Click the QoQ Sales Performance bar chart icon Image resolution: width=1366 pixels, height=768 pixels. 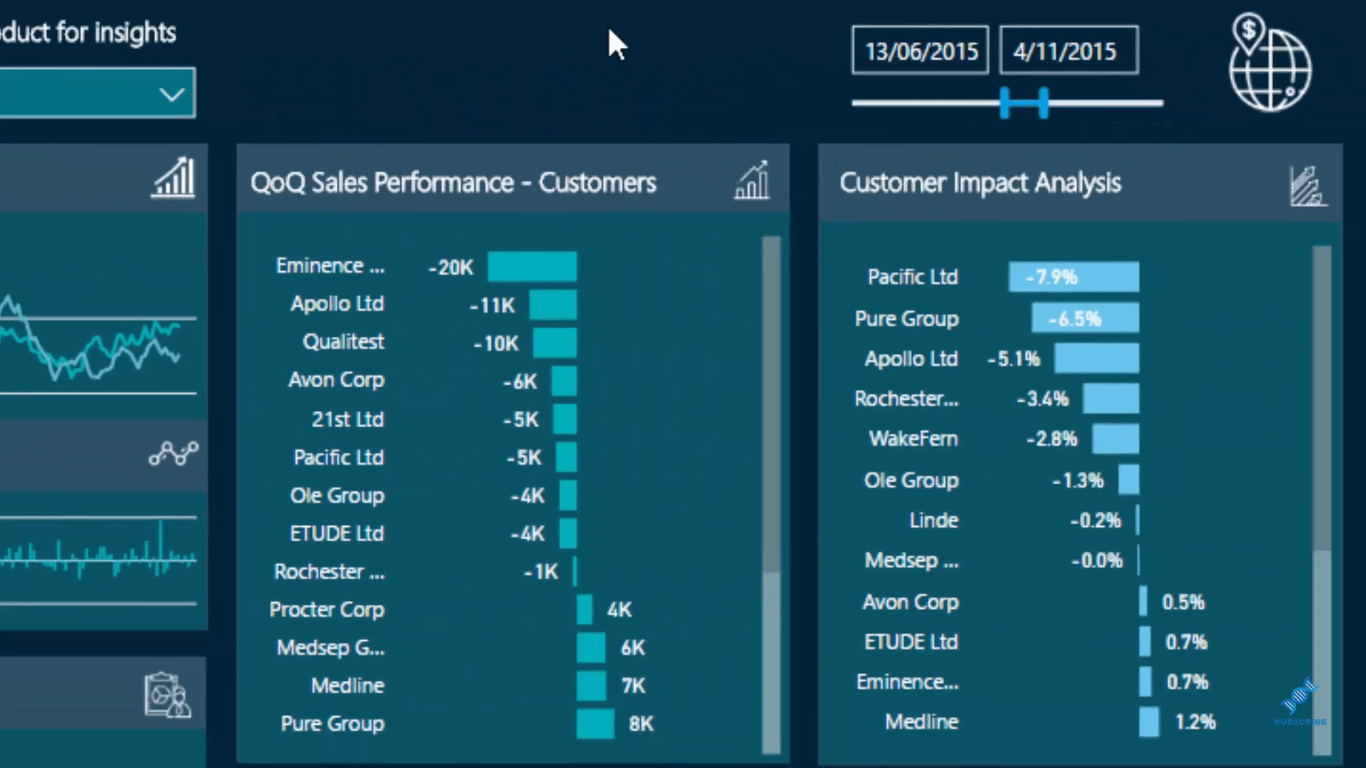[x=752, y=181]
